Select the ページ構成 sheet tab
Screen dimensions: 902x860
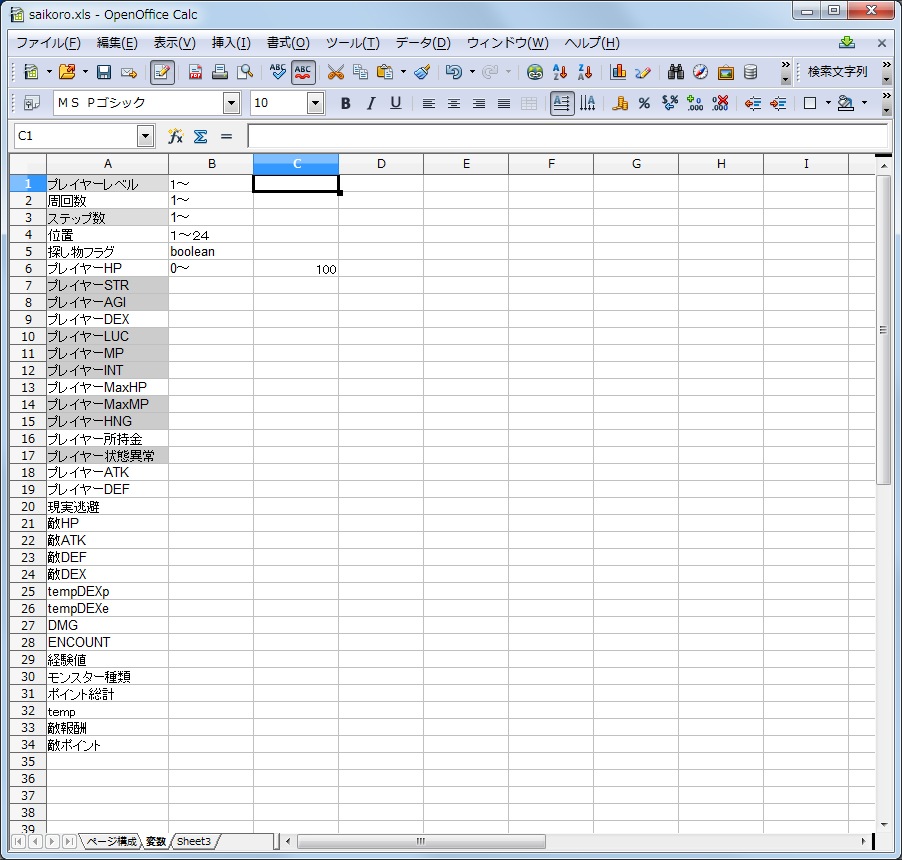pos(111,842)
